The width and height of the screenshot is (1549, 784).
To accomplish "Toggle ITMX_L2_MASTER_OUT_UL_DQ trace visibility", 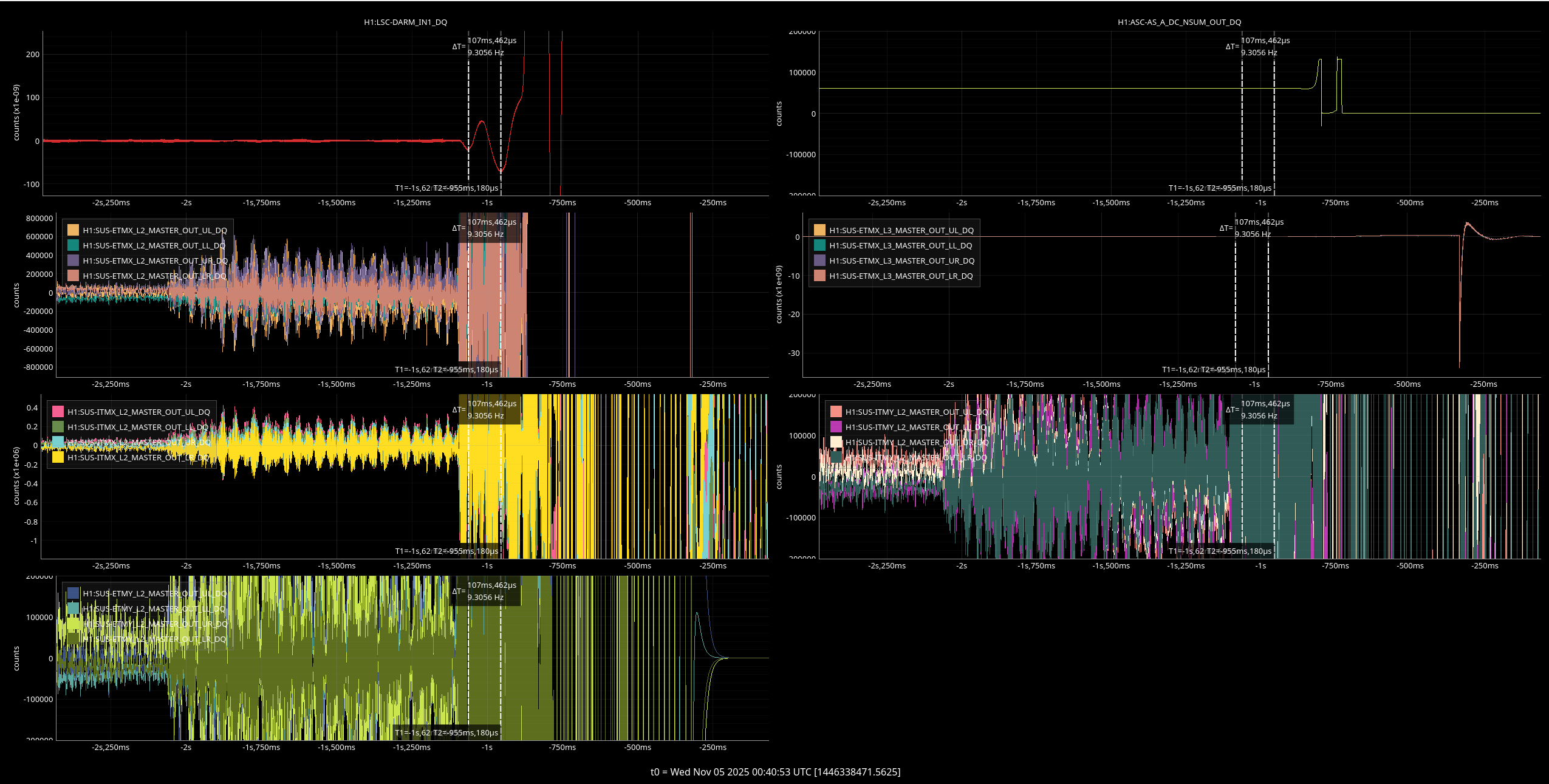I will point(138,412).
